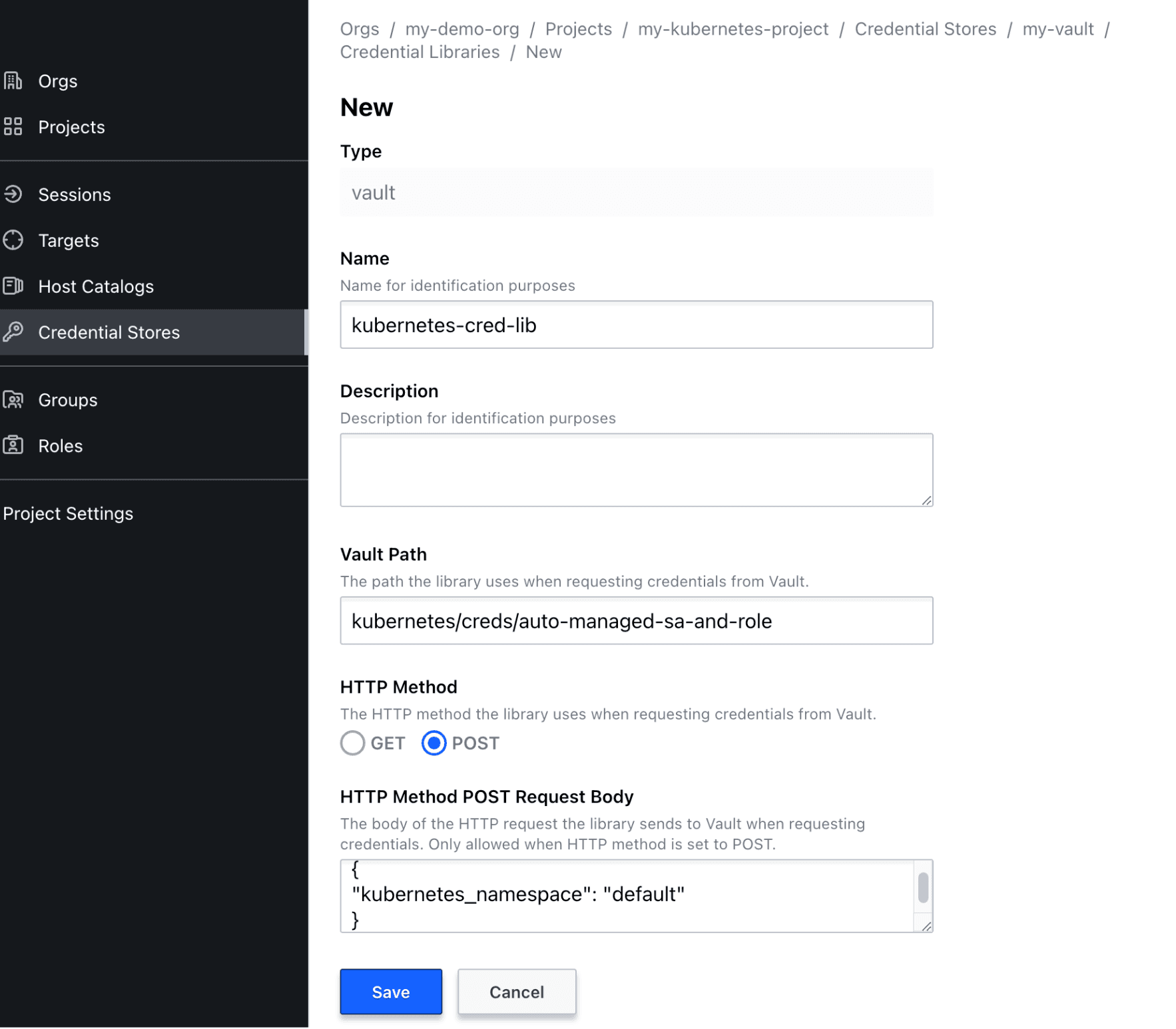Open the my-vault breadcrumb link
This screenshot has width=1176, height=1029.
pos(1058,29)
